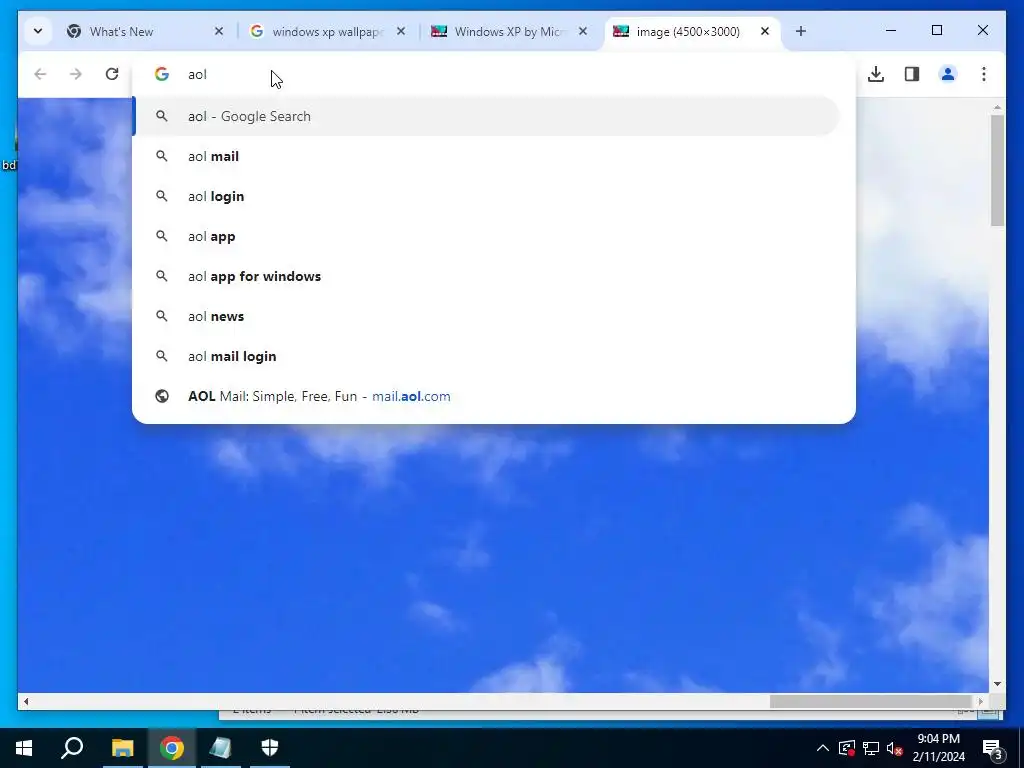
Task: Open notification center with 3 notifications
Action: (x=993, y=749)
